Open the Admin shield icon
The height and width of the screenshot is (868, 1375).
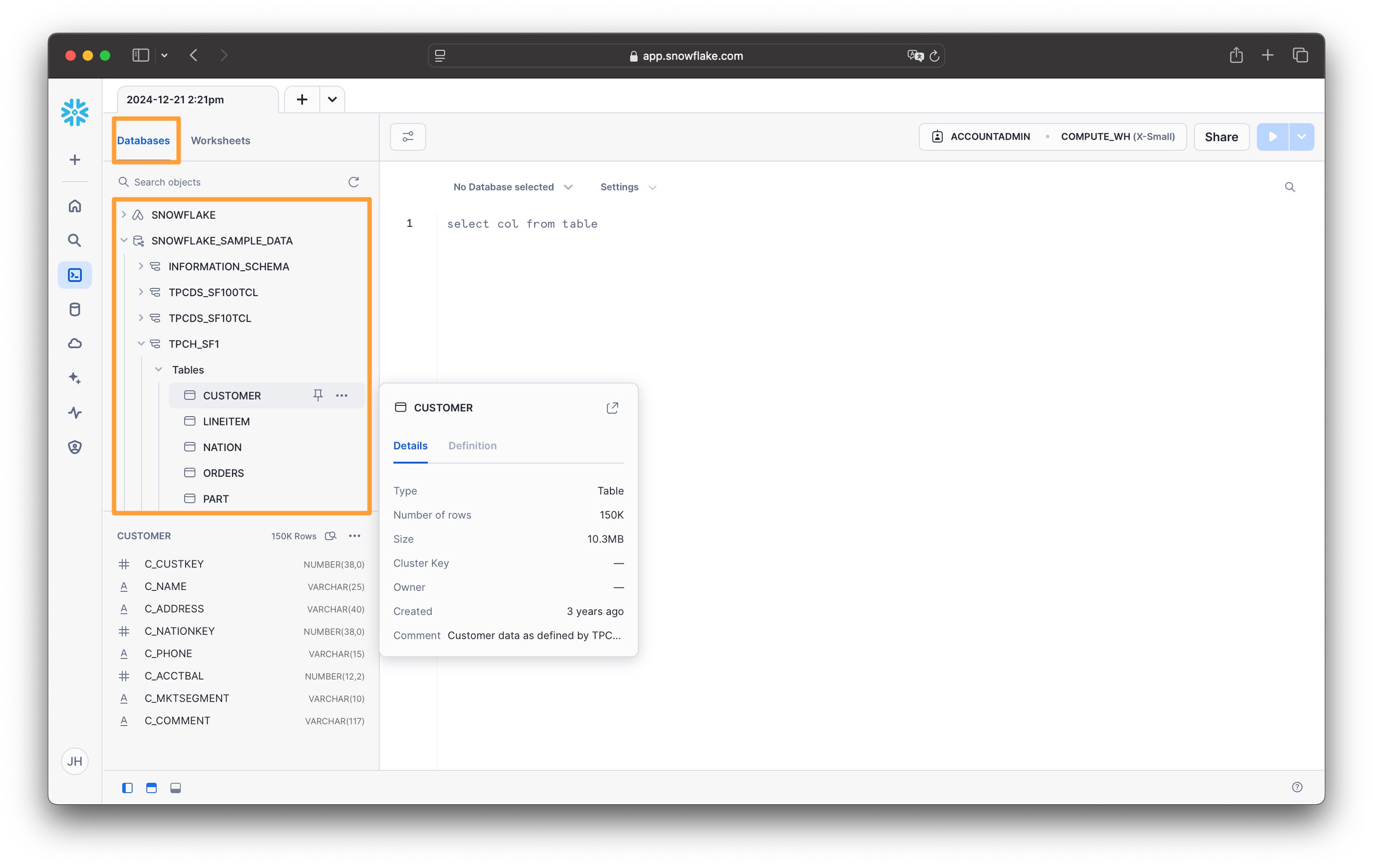75,447
